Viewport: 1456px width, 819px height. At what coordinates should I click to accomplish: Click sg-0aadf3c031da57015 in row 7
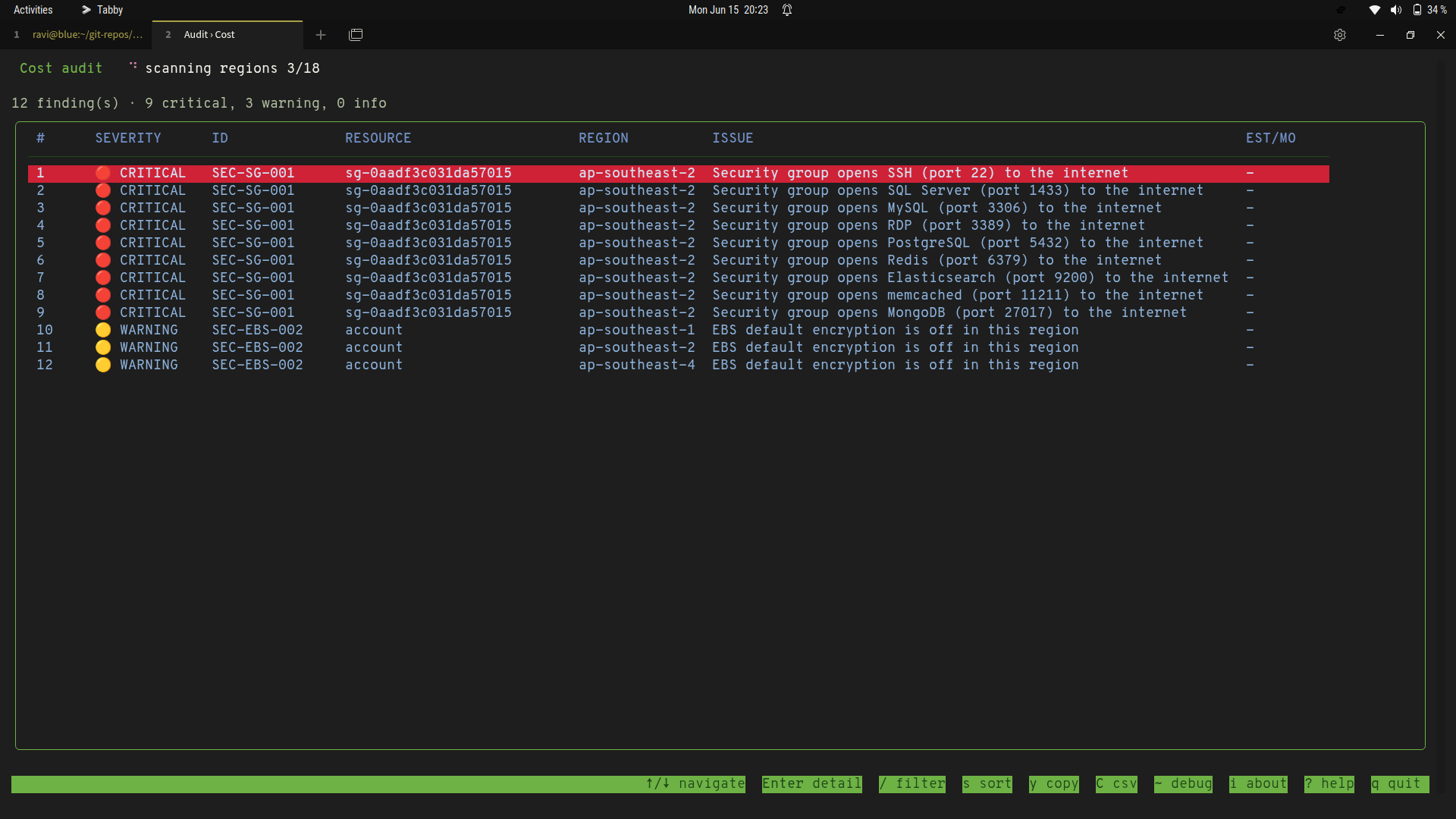tap(428, 278)
